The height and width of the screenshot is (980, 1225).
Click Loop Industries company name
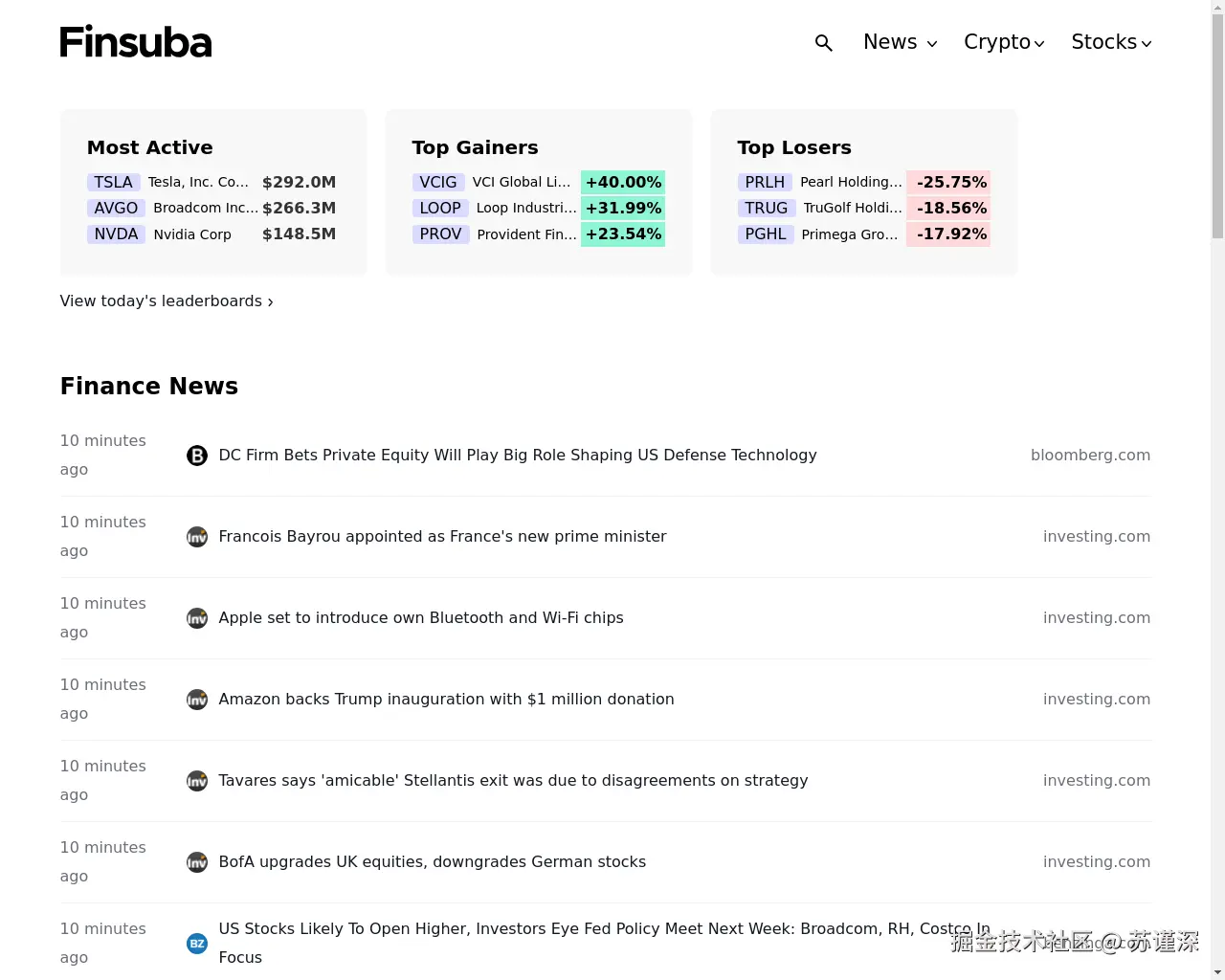(526, 208)
